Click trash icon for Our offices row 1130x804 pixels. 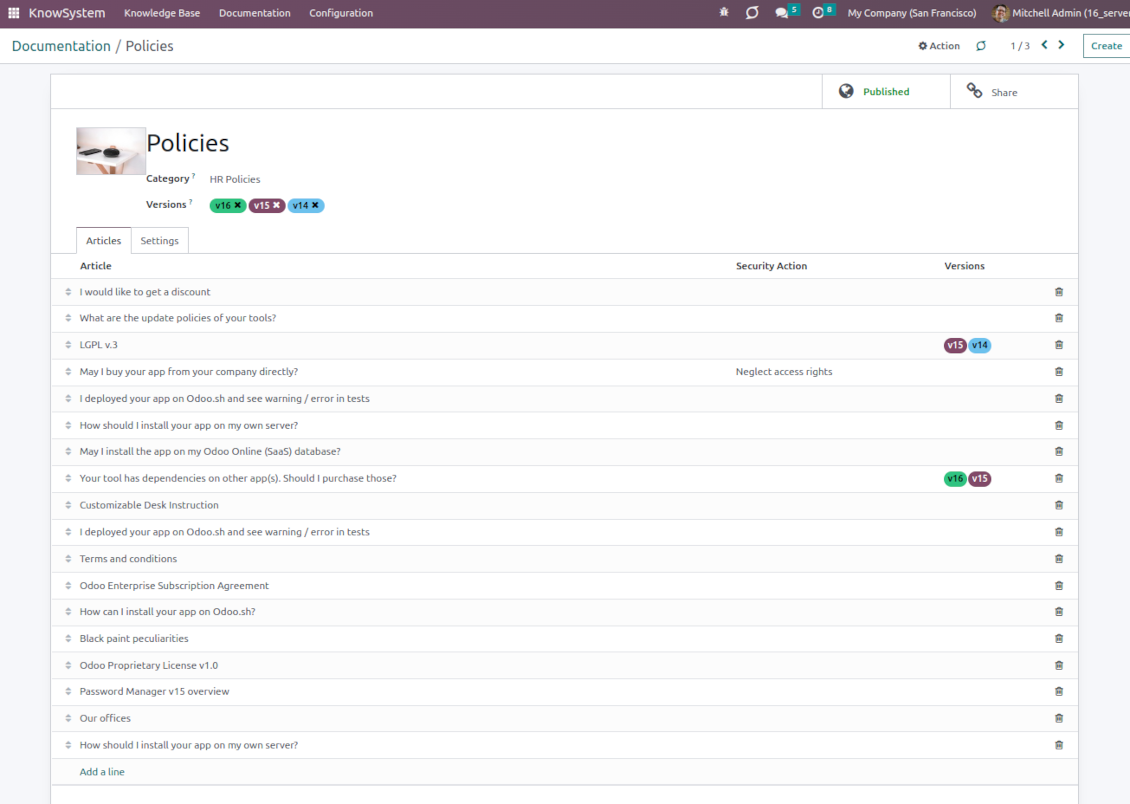1059,718
